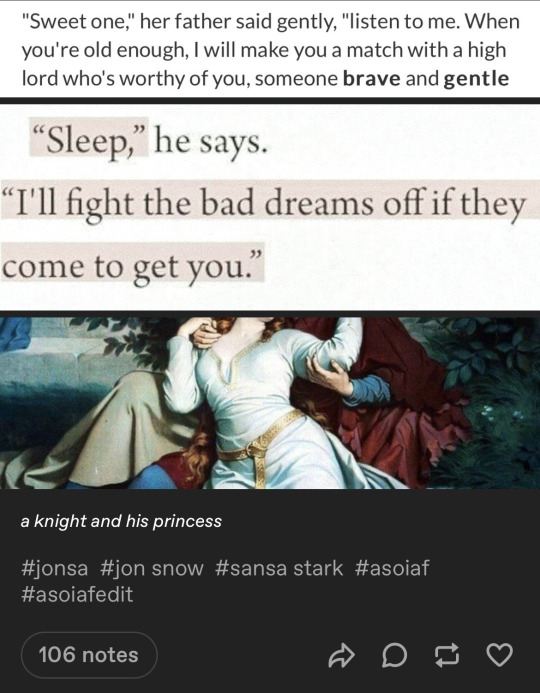This screenshot has width=540, height=693.
Task: Click the bold word "brave" in the quote
Action: pyautogui.click(x=372, y=78)
